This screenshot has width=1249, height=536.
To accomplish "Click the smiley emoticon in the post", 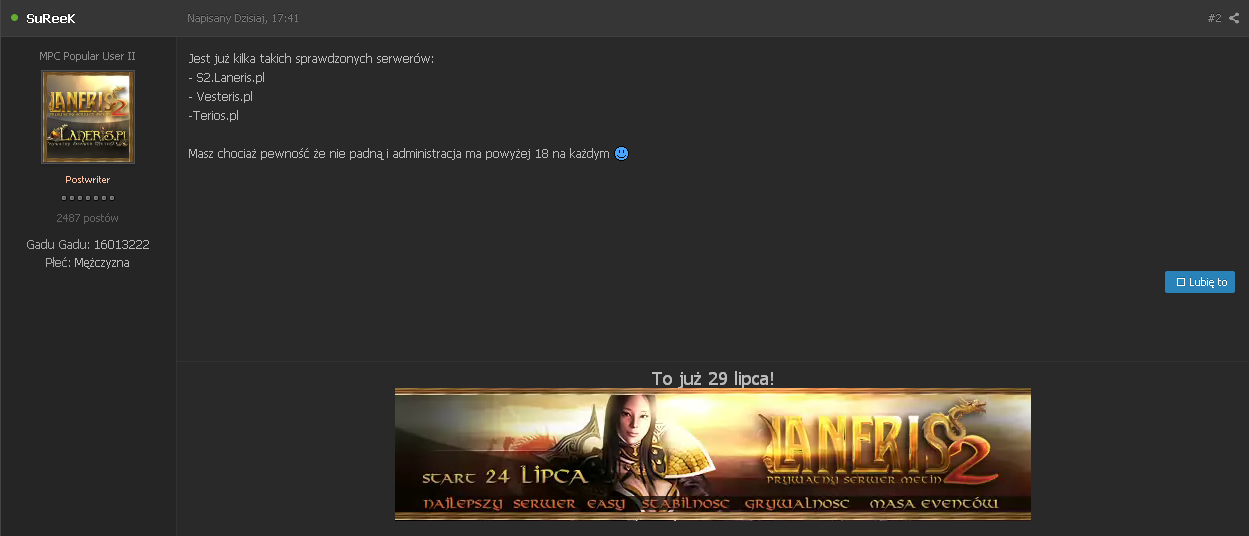I will click(x=621, y=154).
